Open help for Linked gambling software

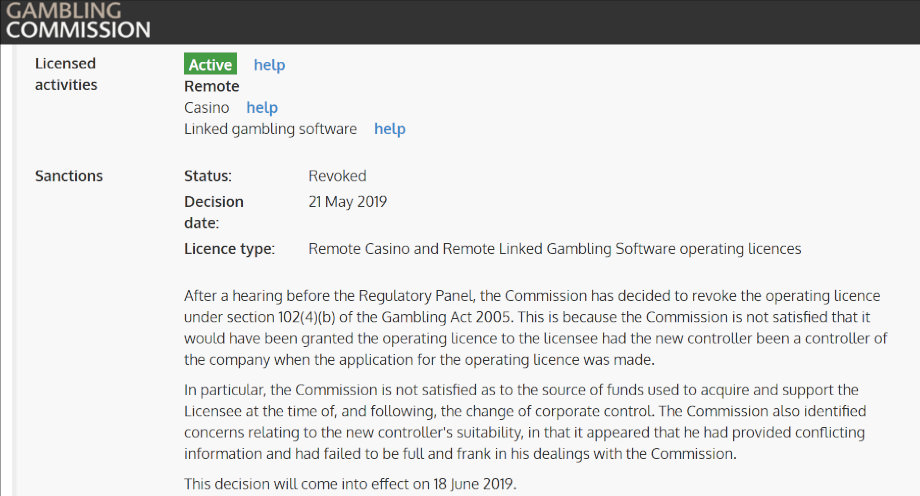click(390, 129)
